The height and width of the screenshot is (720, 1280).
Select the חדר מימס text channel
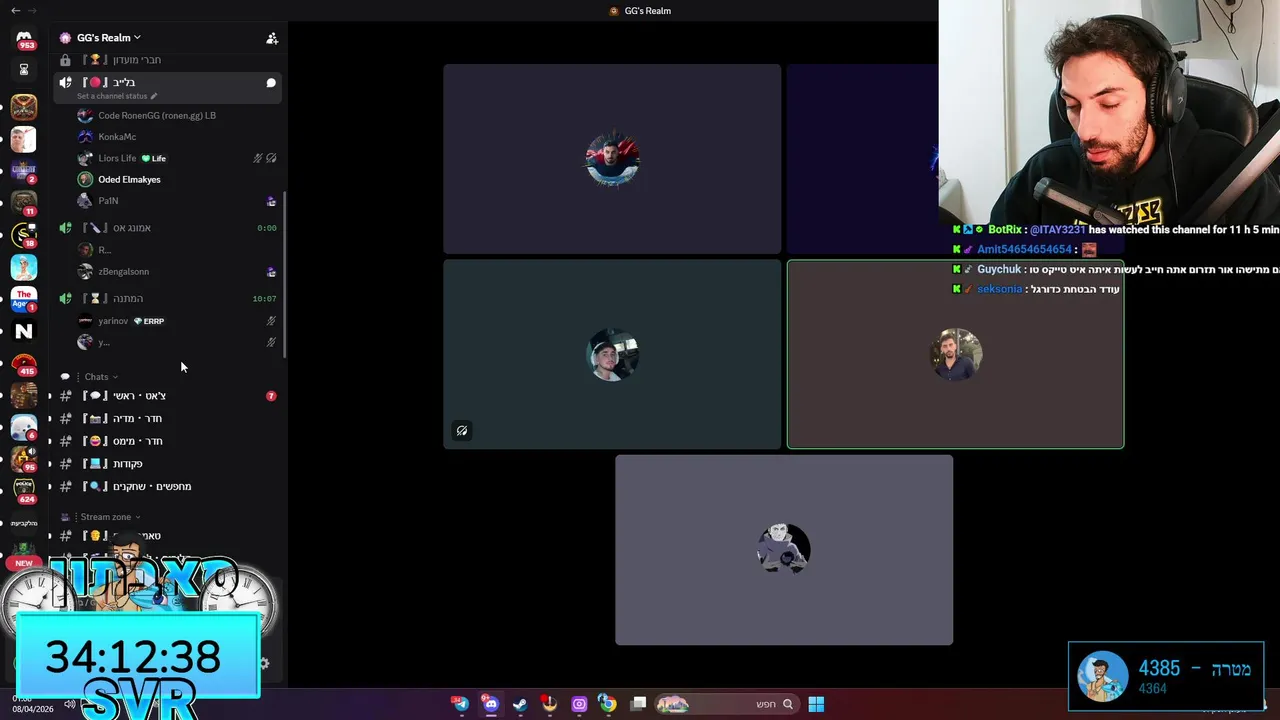tap(168, 441)
